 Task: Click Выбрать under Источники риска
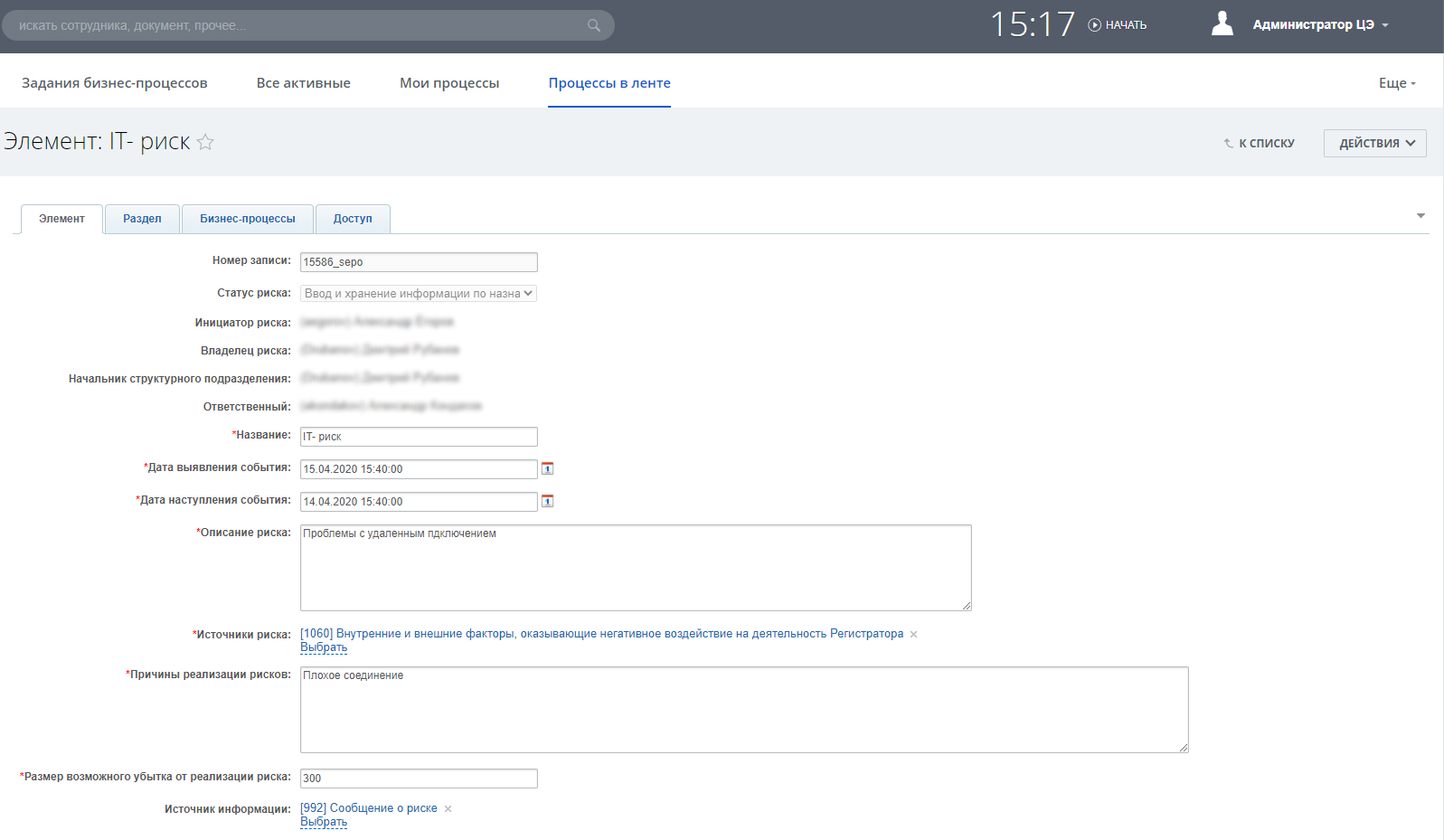tap(324, 647)
